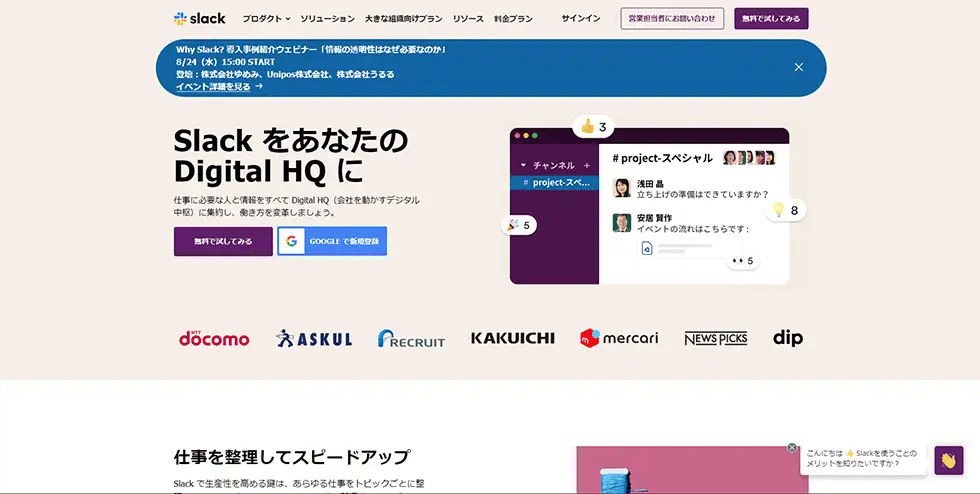980x494 pixels.
Task: Click 浅田 晶's avatar photo
Action: pos(622,188)
